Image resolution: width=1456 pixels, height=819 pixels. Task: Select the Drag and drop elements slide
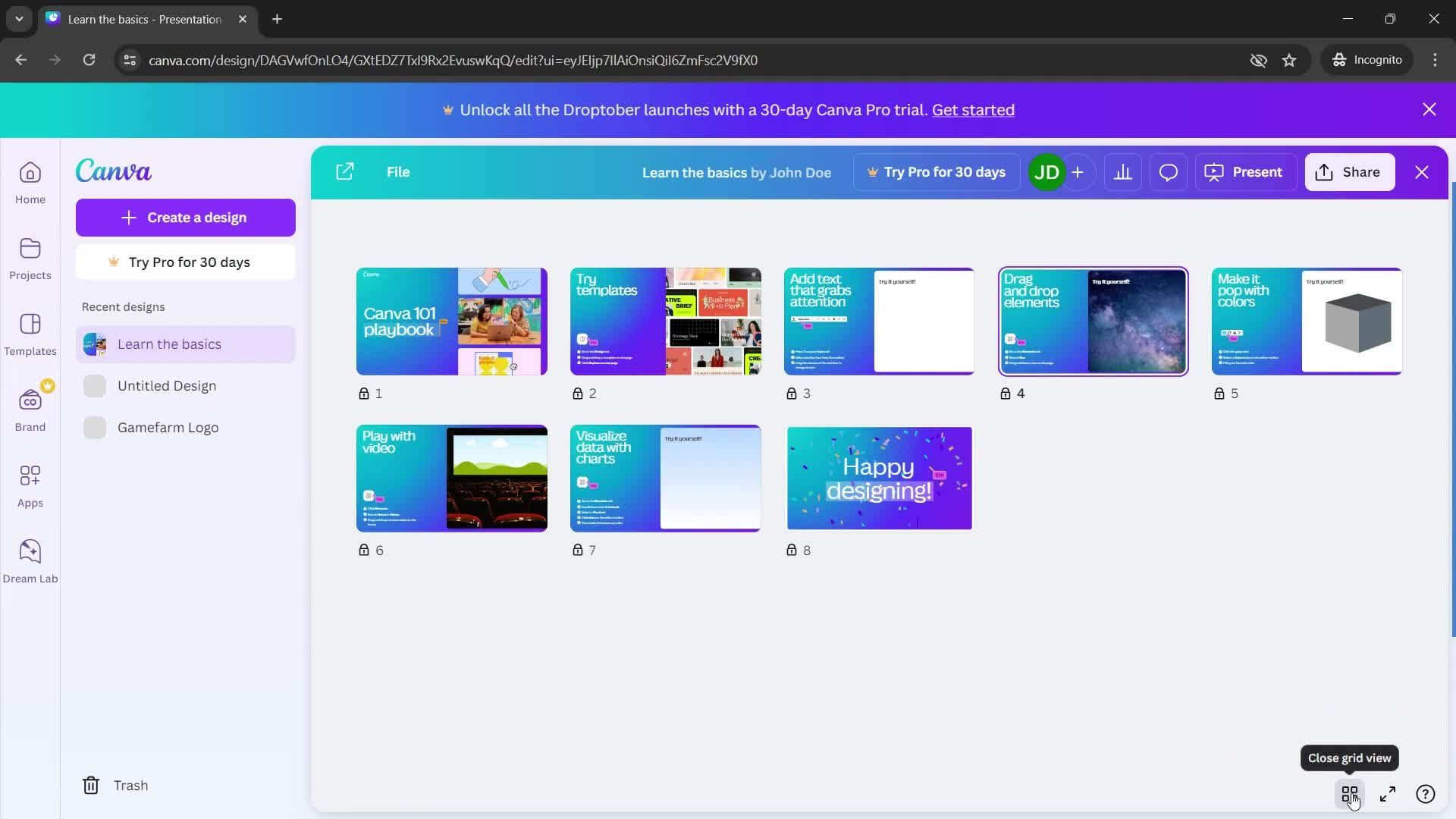tap(1094, 322)
